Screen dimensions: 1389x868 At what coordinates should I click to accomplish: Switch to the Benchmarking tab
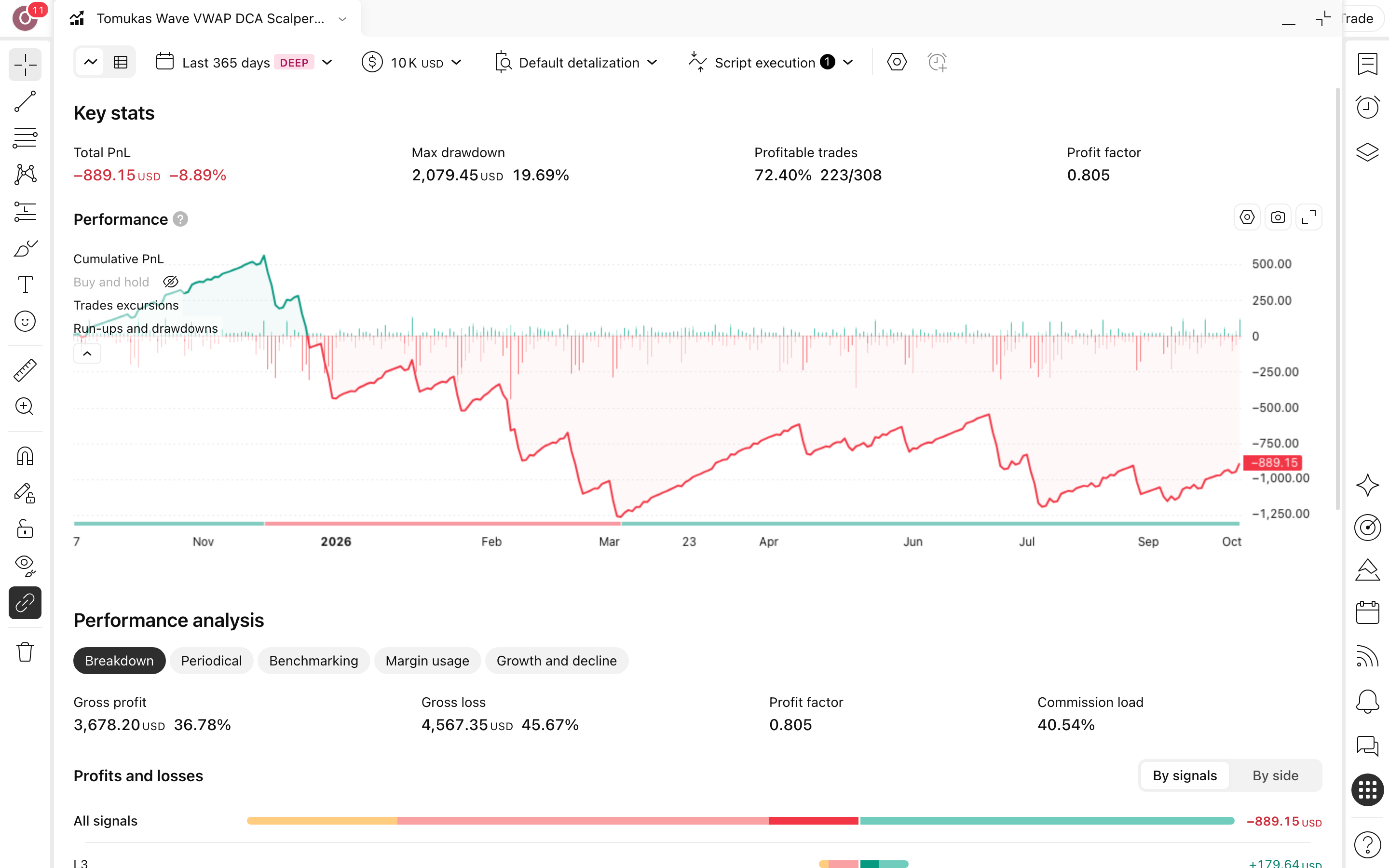[313, 661]
